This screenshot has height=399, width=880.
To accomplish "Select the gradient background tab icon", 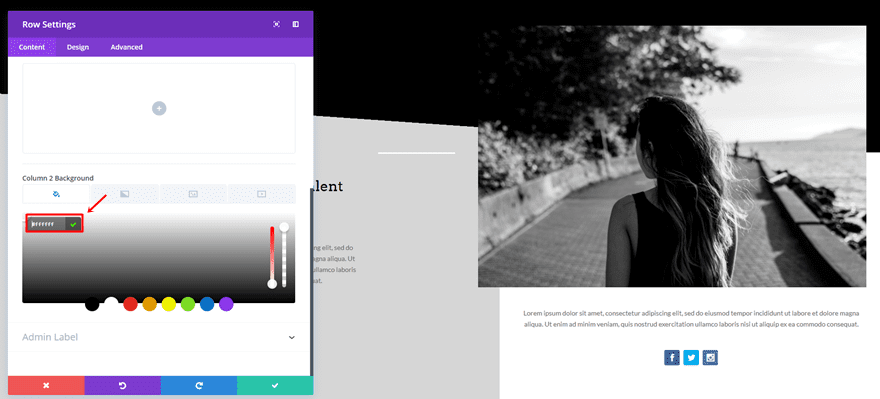I will (x=125, y=194).
